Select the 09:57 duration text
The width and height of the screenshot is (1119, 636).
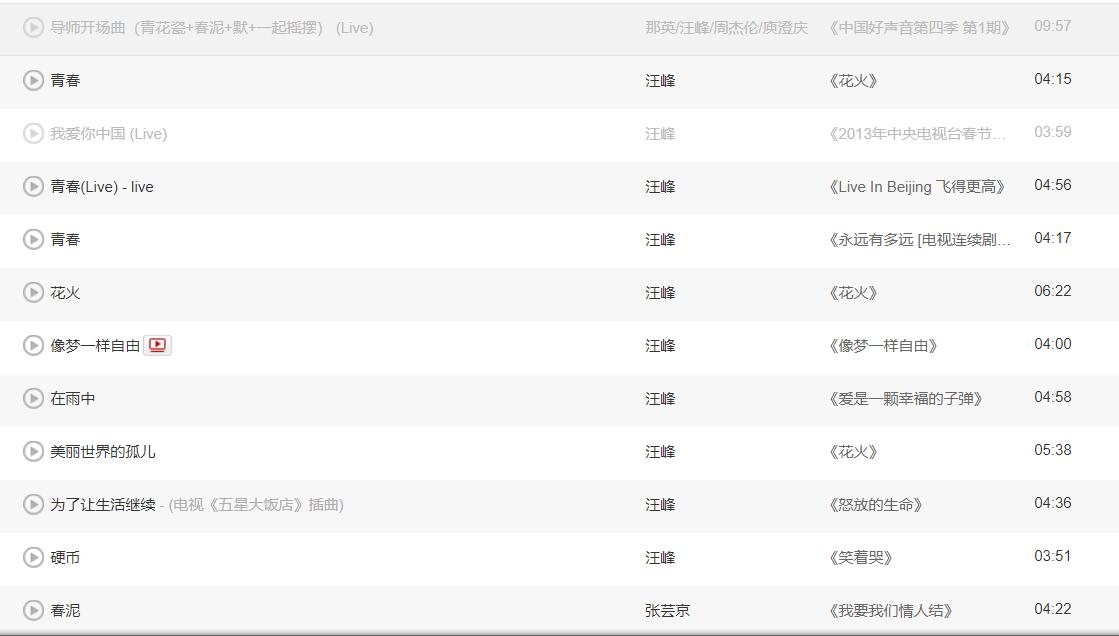click(x=1053, y=26)
